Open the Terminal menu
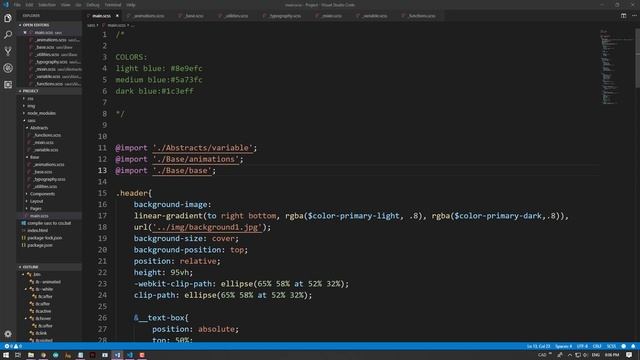The image size is (640, 360). tap(113, 5)
